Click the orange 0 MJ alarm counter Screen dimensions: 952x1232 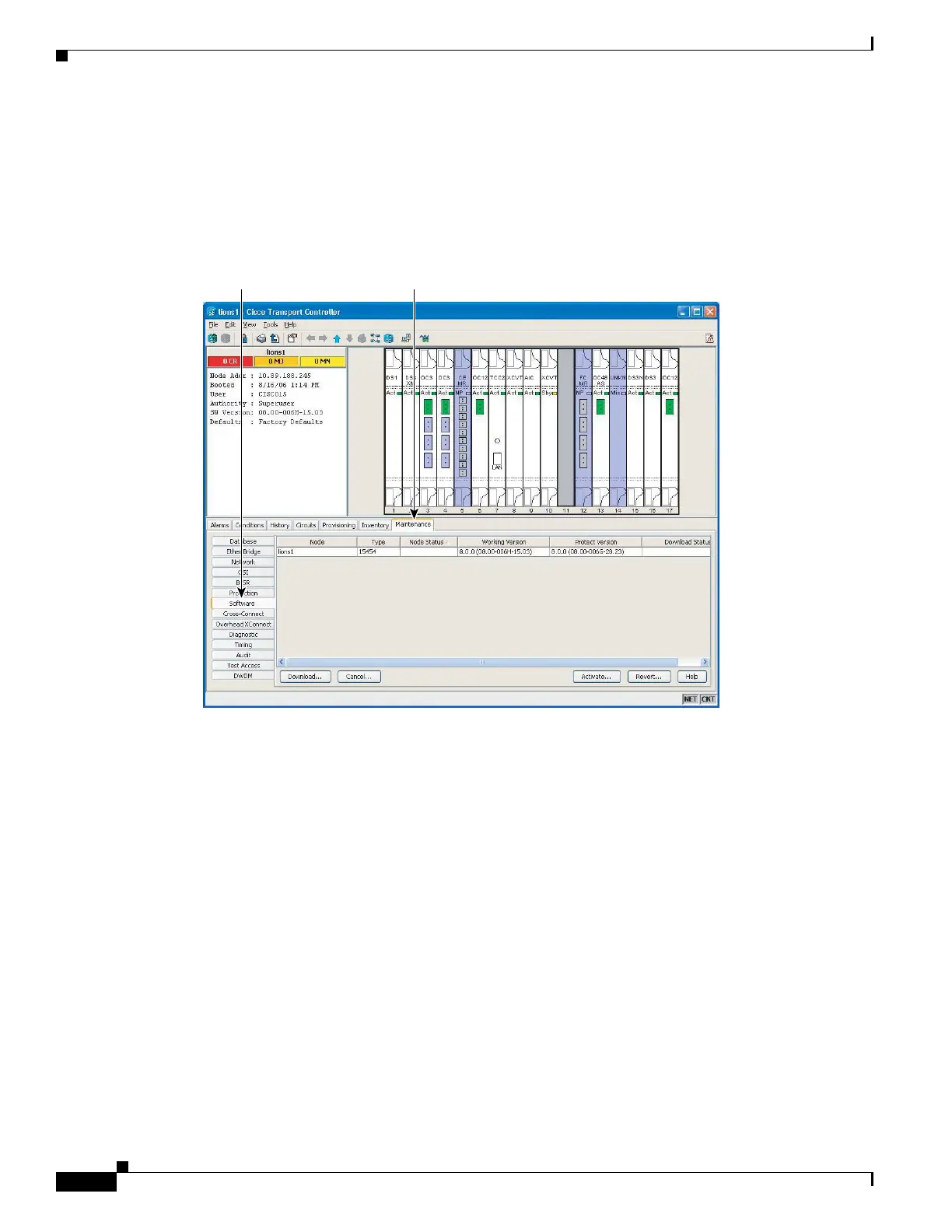point(276,362)
